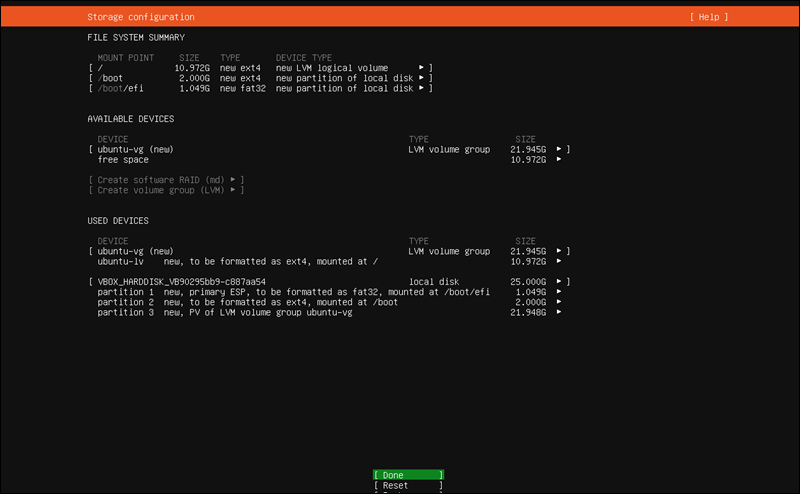Viewport: 800px width, 494px height.
Task: Open arrow for partition 1 ESP
Action: click(559, 292)
